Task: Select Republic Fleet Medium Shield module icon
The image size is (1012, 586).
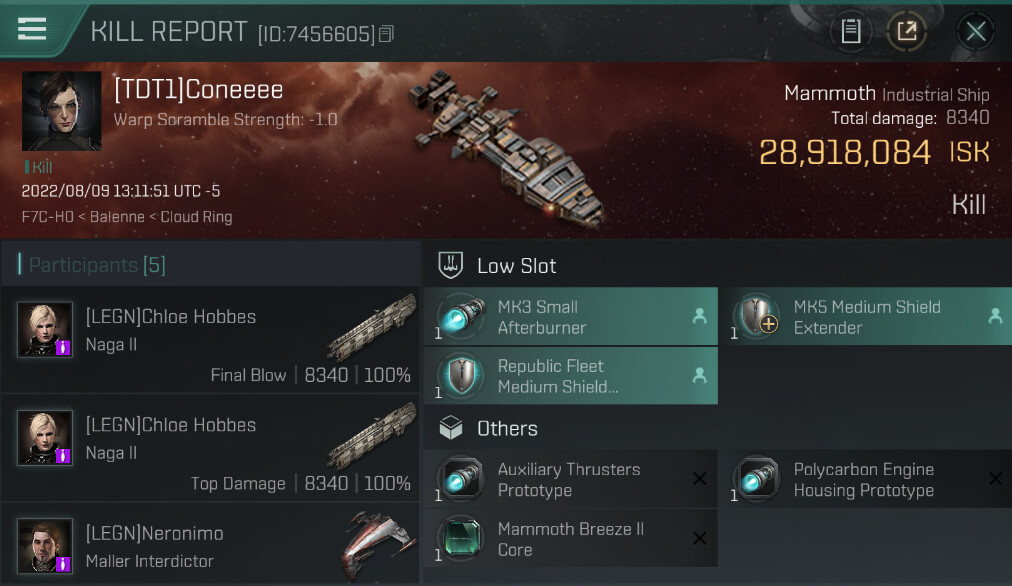Action: pos(461,376)
